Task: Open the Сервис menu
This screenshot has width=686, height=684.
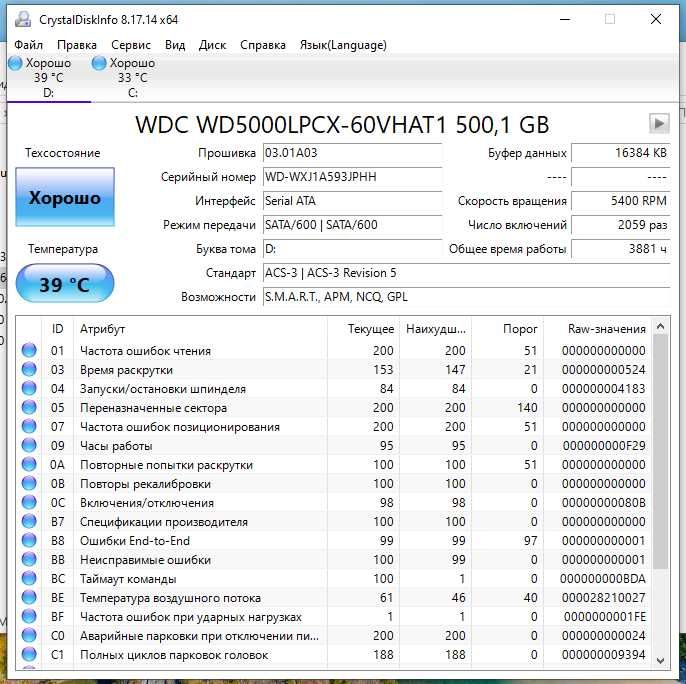Action: coord(131,45)
